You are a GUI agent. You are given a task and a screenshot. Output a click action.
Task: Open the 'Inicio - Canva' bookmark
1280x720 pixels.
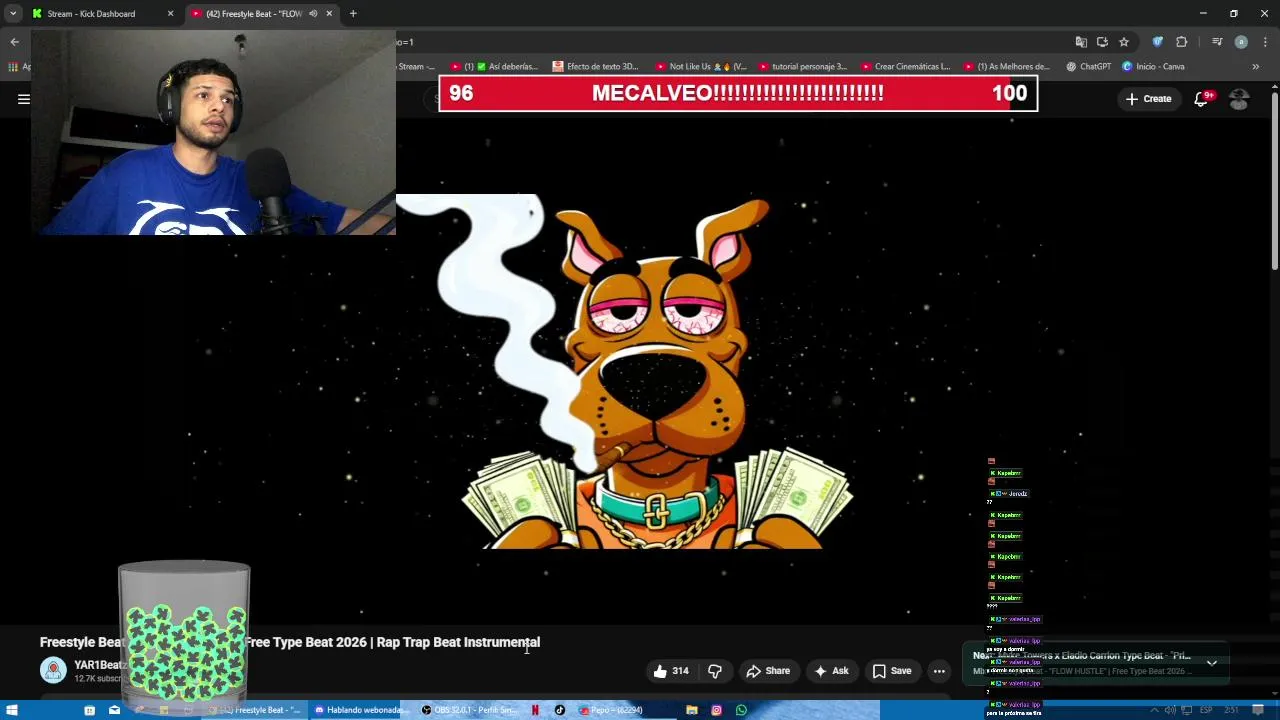[1153, 67]
